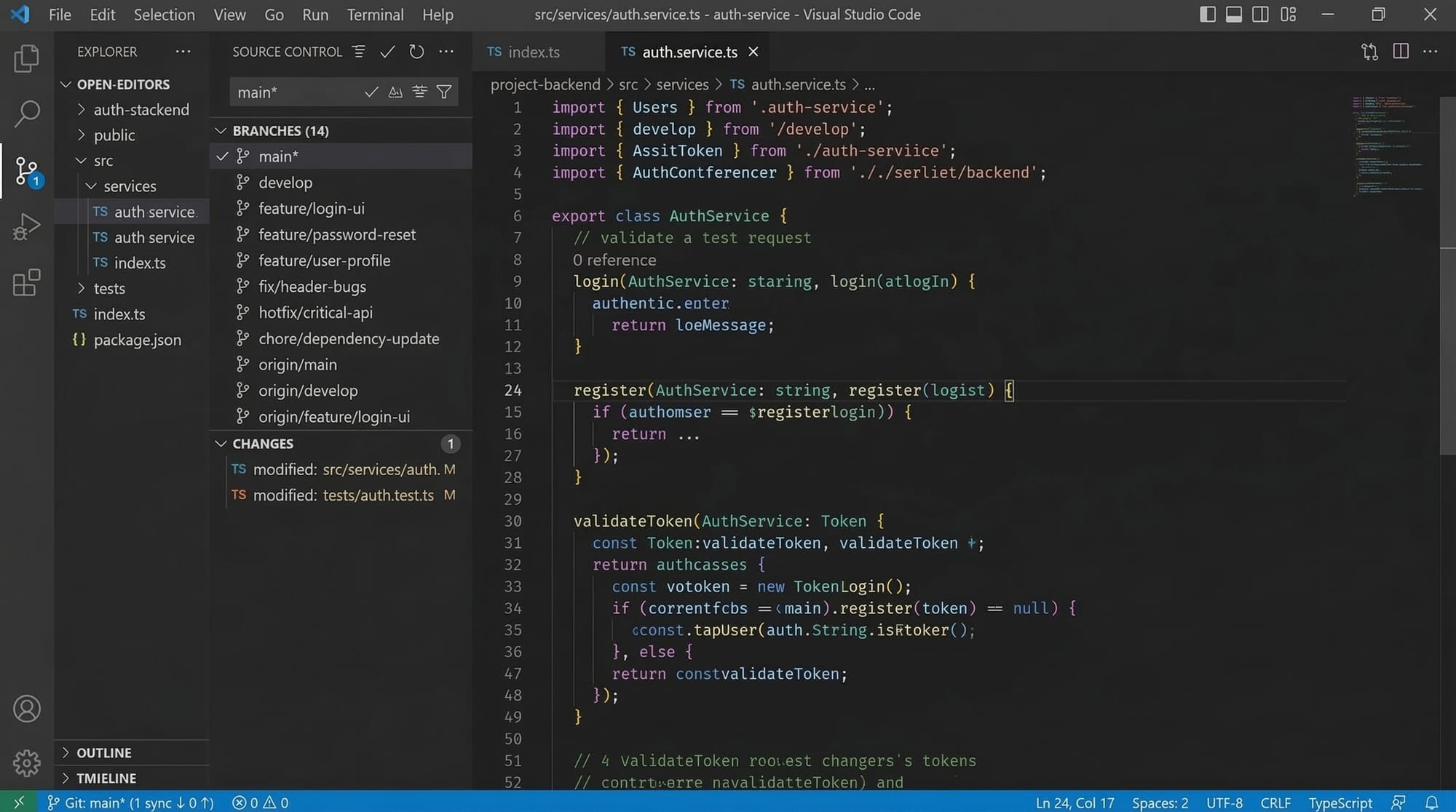The height and width of the screenshot is (812, 1456).
Task: Open the Extensions view icon
Action: pos(27,282)
